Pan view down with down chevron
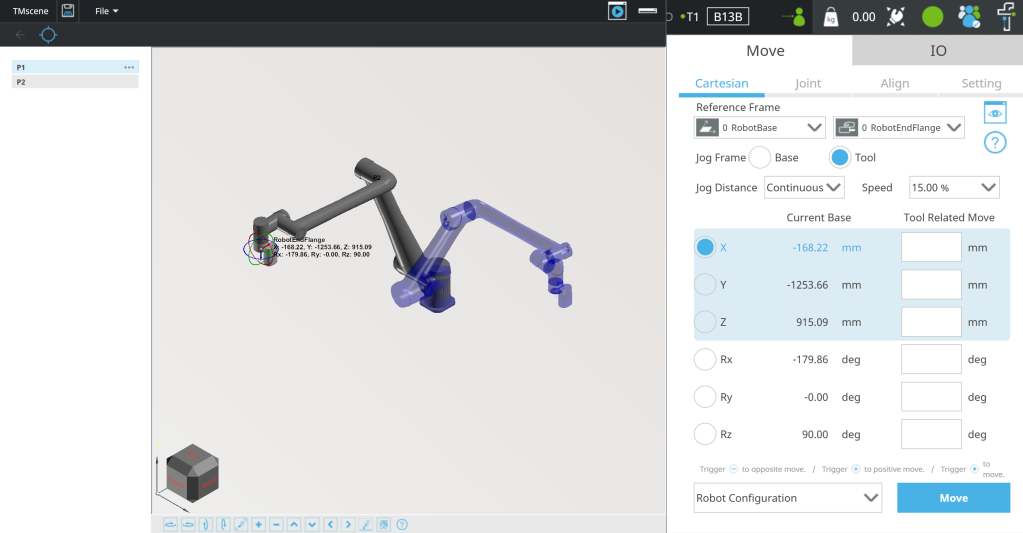Screen dimensions: 1023x533 pyautogui.click(x=313, y=525)
